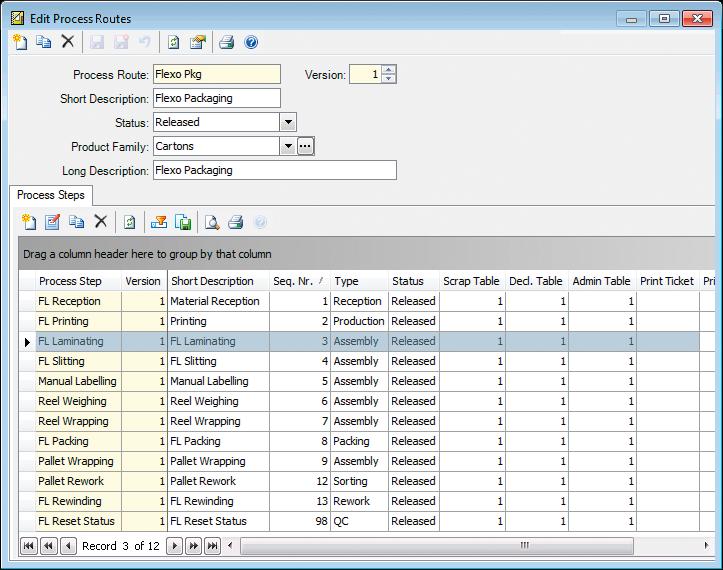
Task: Open the Product Family dropdown arrow
Action: (288, 146)
